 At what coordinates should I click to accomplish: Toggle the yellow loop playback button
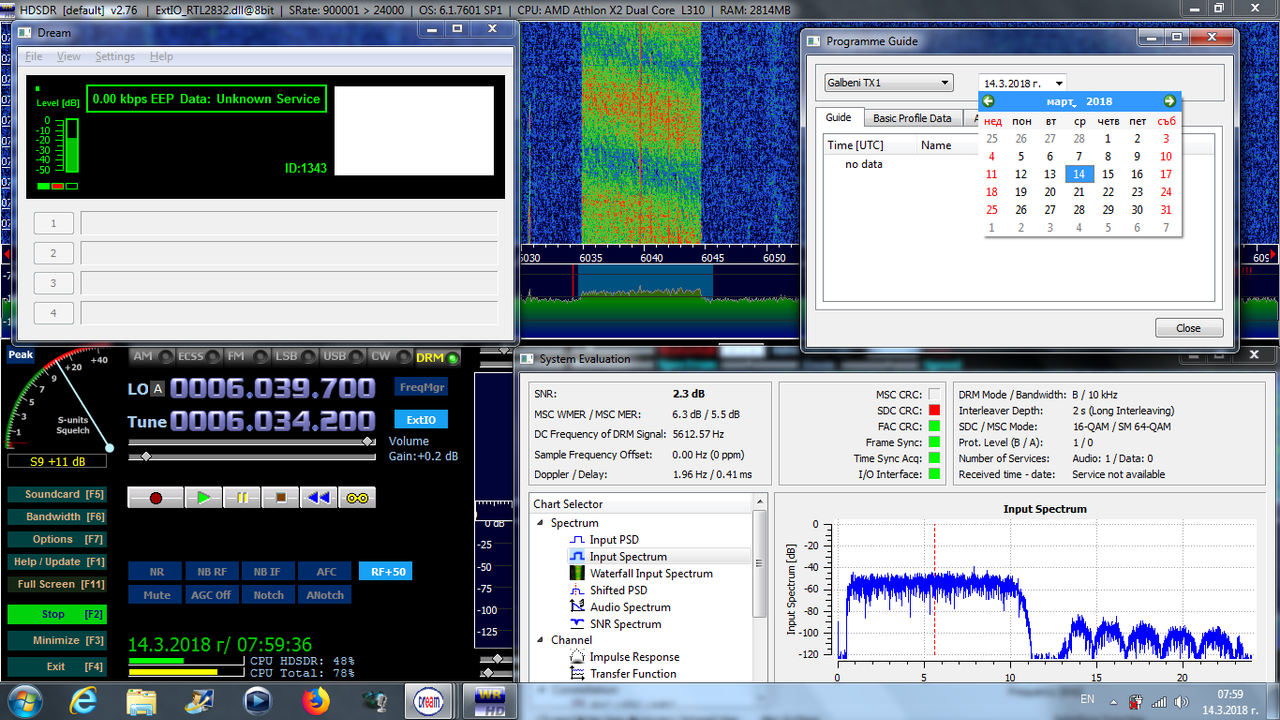[x=357, y=497]
